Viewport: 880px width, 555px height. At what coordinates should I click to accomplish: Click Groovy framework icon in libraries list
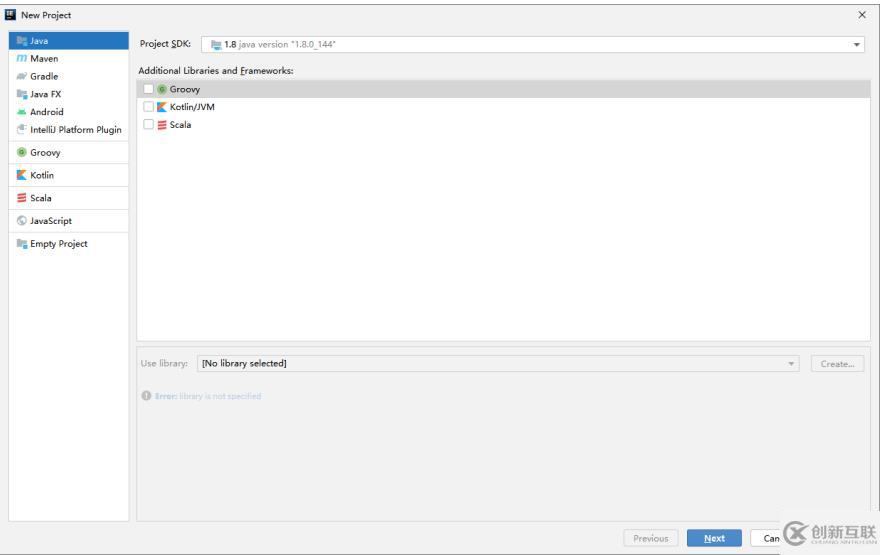(x=162, y=89)
